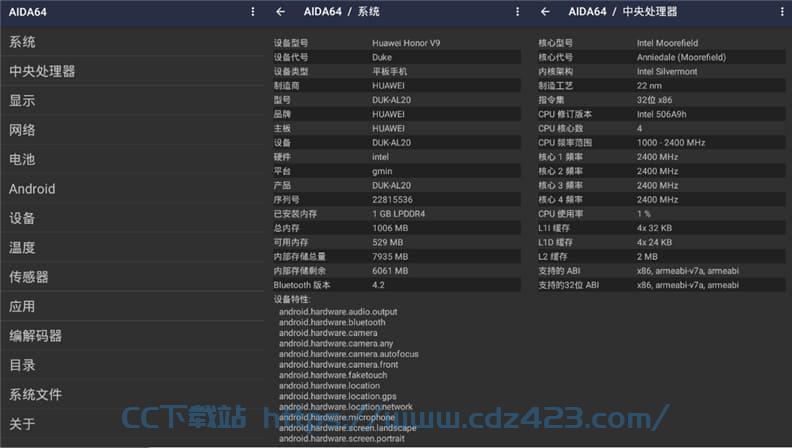Select the 7935 MB internal storage total

390,257
